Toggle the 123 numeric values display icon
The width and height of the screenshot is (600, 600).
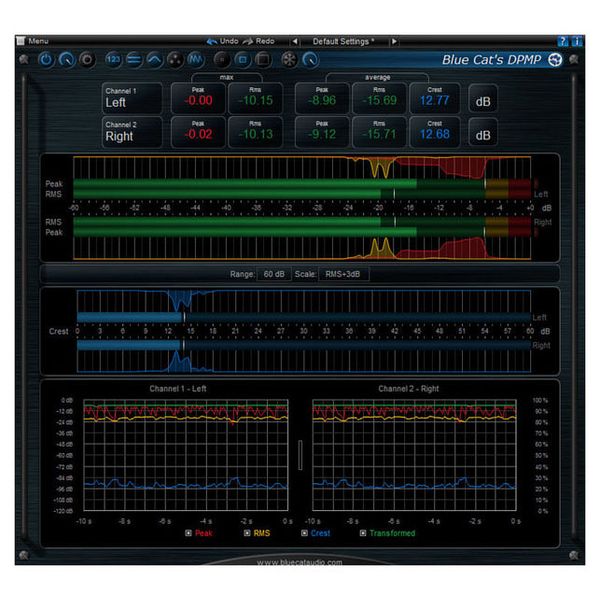[x=113, y=60]
